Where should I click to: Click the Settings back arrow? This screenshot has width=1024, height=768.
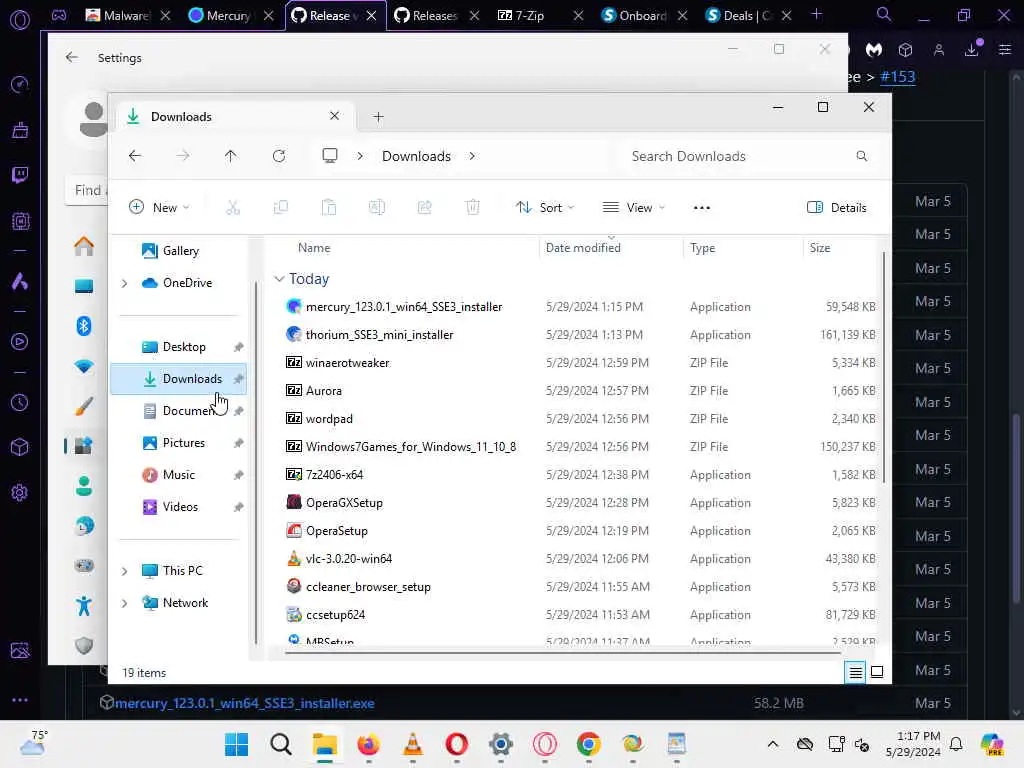pos(72,57)
